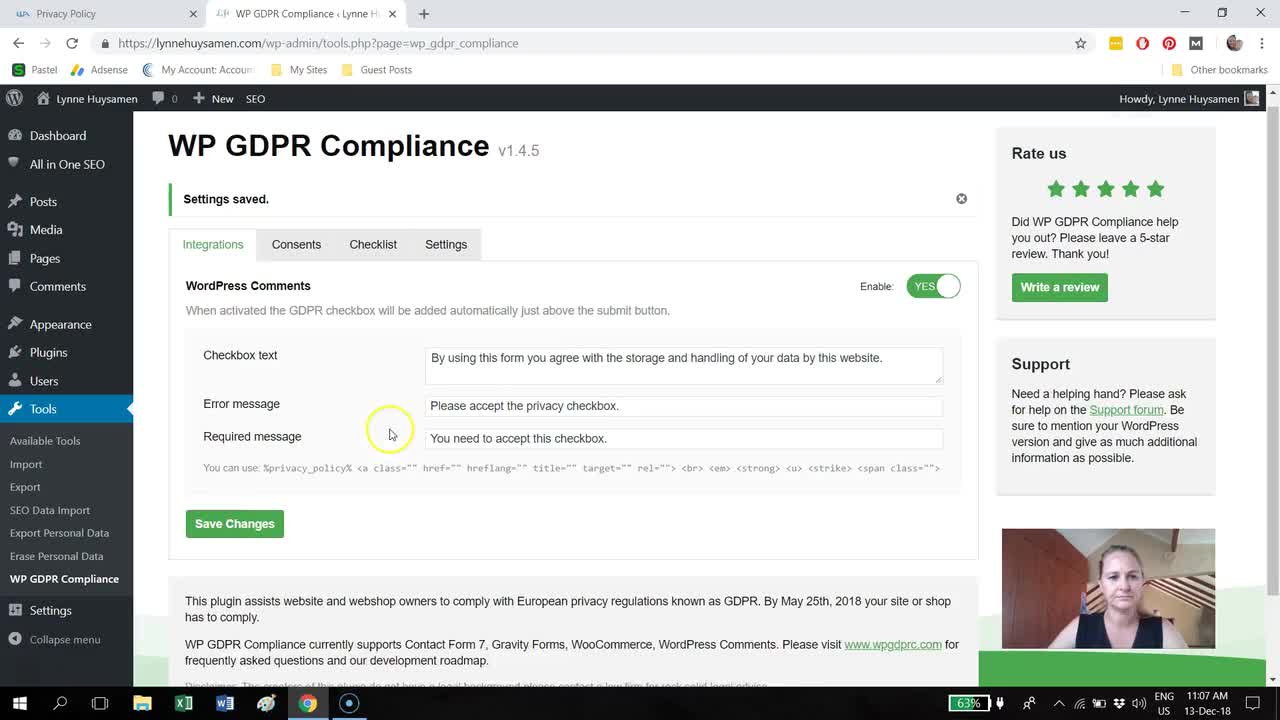Screen dimensions: 1280x720
Task: Open the Pastel bookmark
Action: [35, 70]
